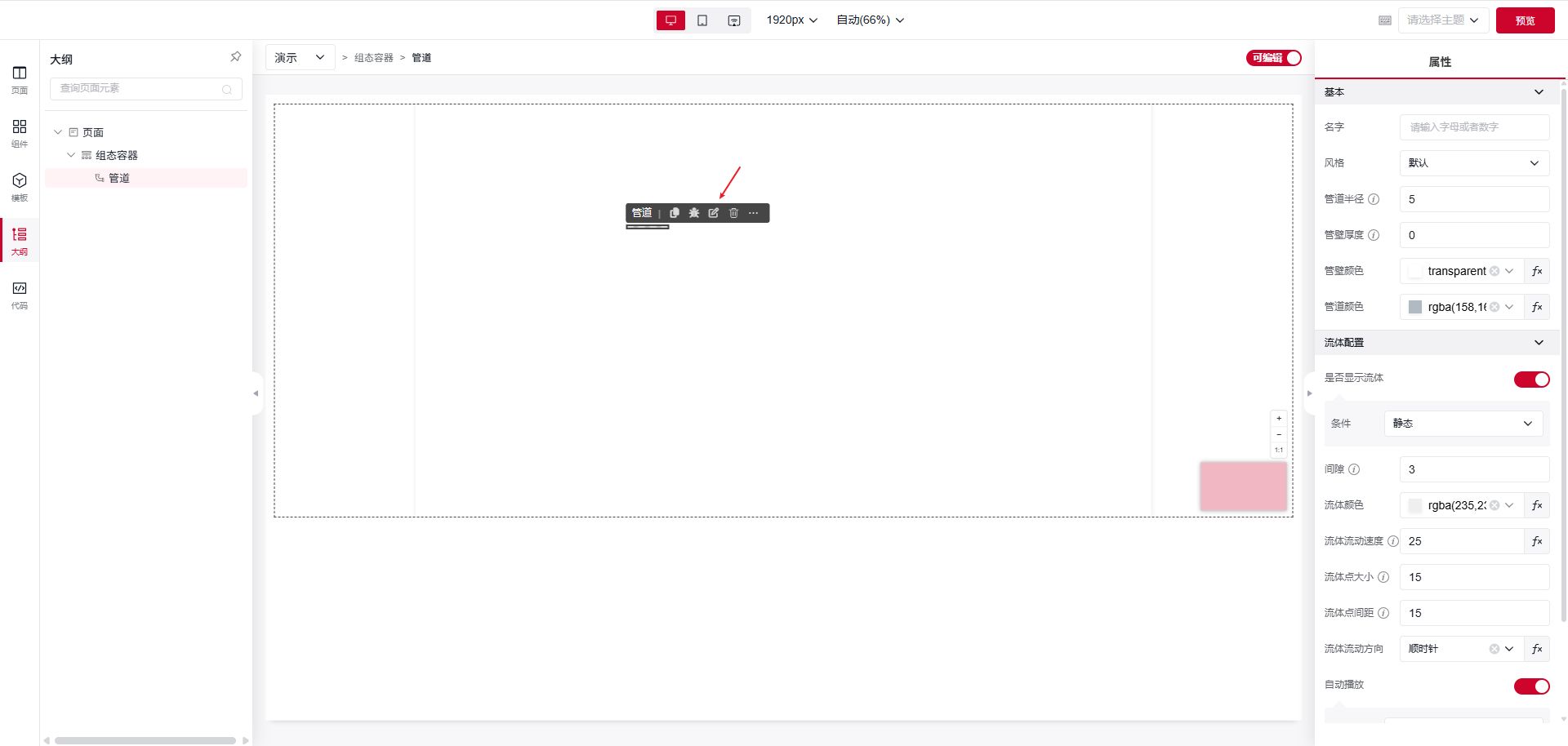Switch to tablet device preview
1568x746 pixels.
(x=702, y=20)
